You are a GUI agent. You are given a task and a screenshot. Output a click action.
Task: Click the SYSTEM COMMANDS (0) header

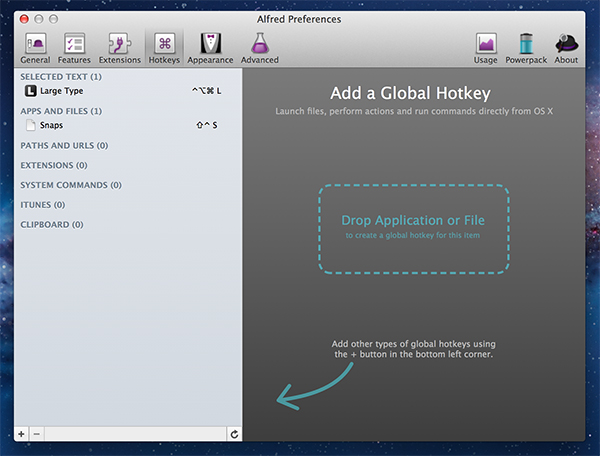pos(71,185)
